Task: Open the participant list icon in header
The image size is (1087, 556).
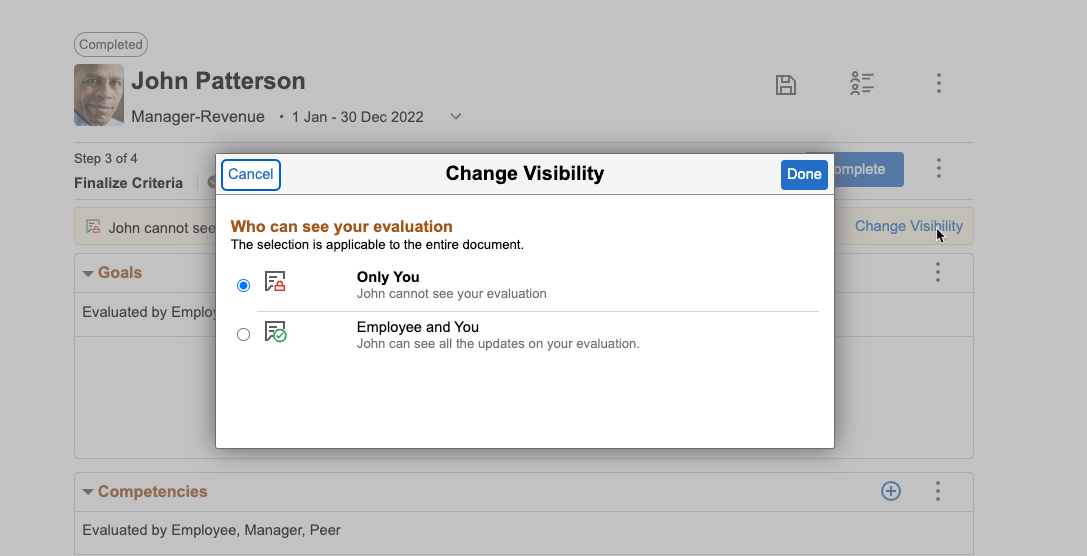Action: pos(861,84)
